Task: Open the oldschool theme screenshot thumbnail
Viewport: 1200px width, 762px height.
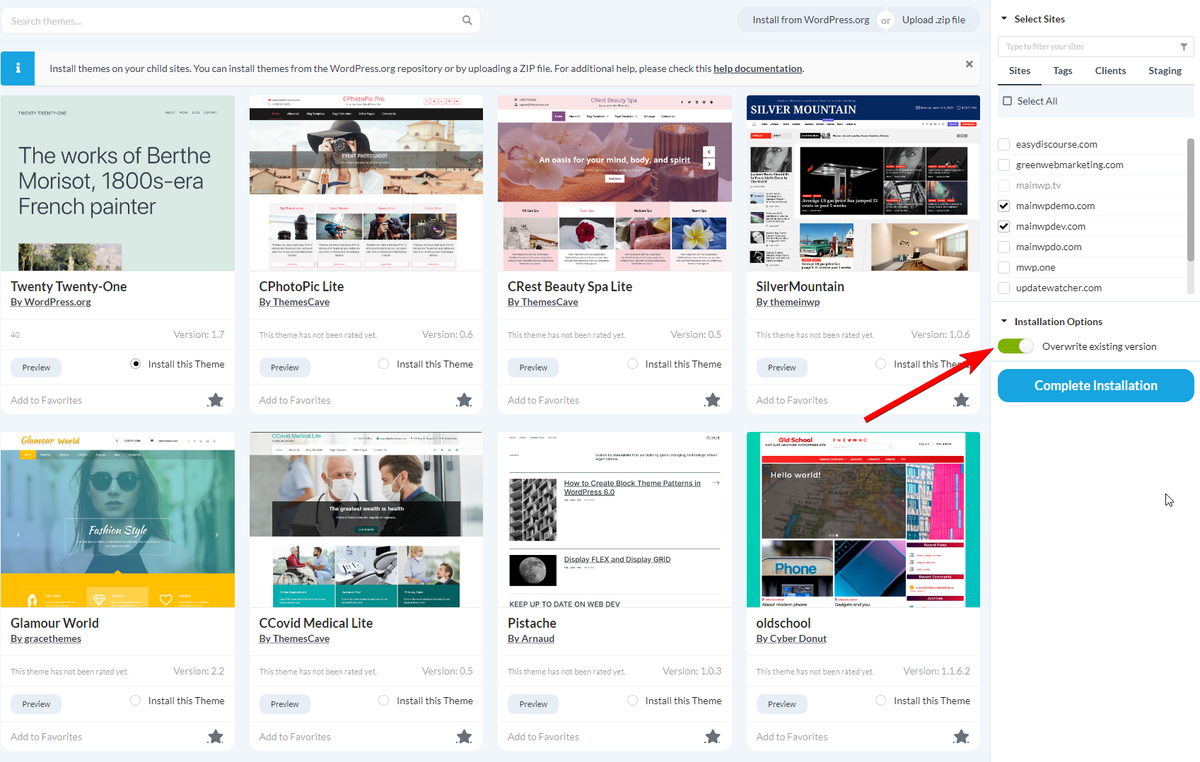Action: (863, 520)
